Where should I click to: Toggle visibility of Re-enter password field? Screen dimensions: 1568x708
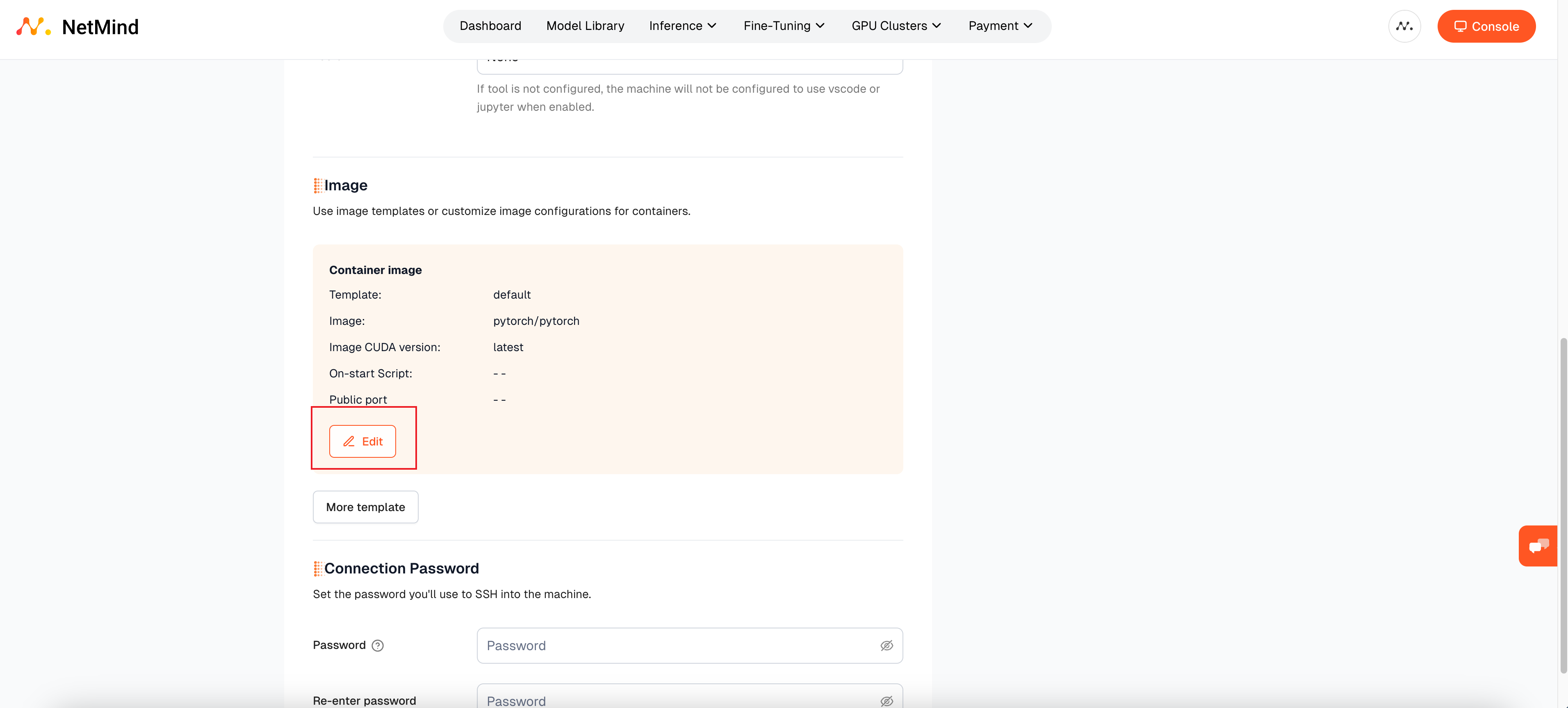click(886, 701)
